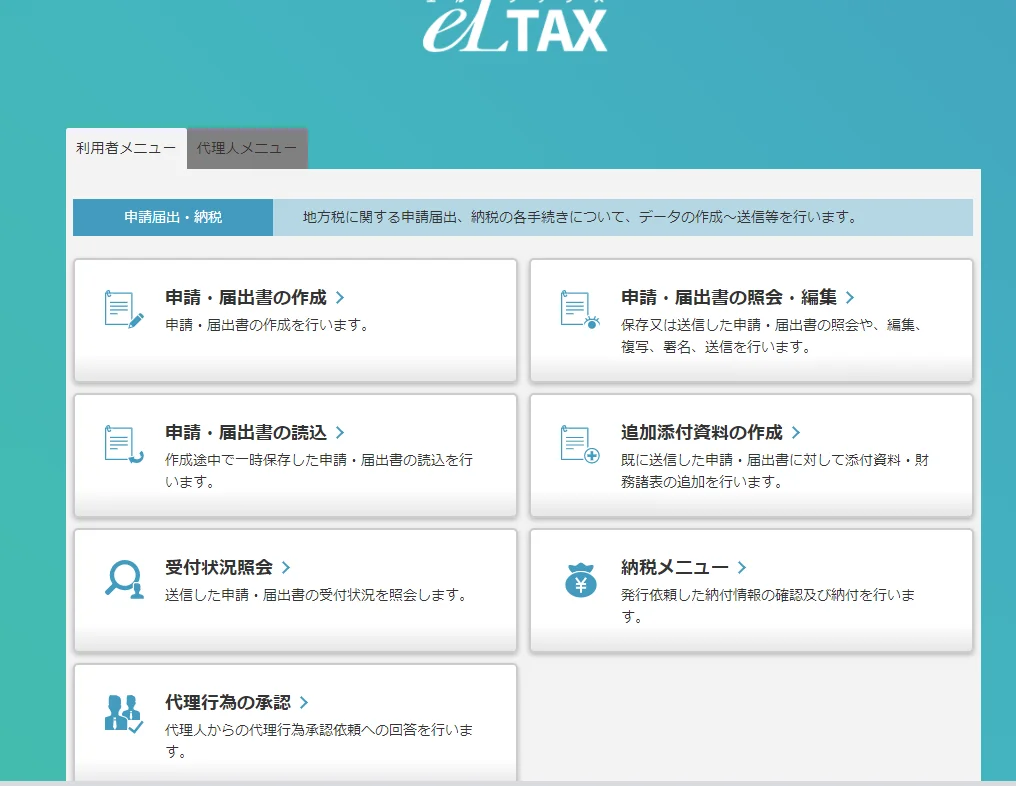Select the 利用者メニュー tab

pyautogui.click(x=126, y=148)
